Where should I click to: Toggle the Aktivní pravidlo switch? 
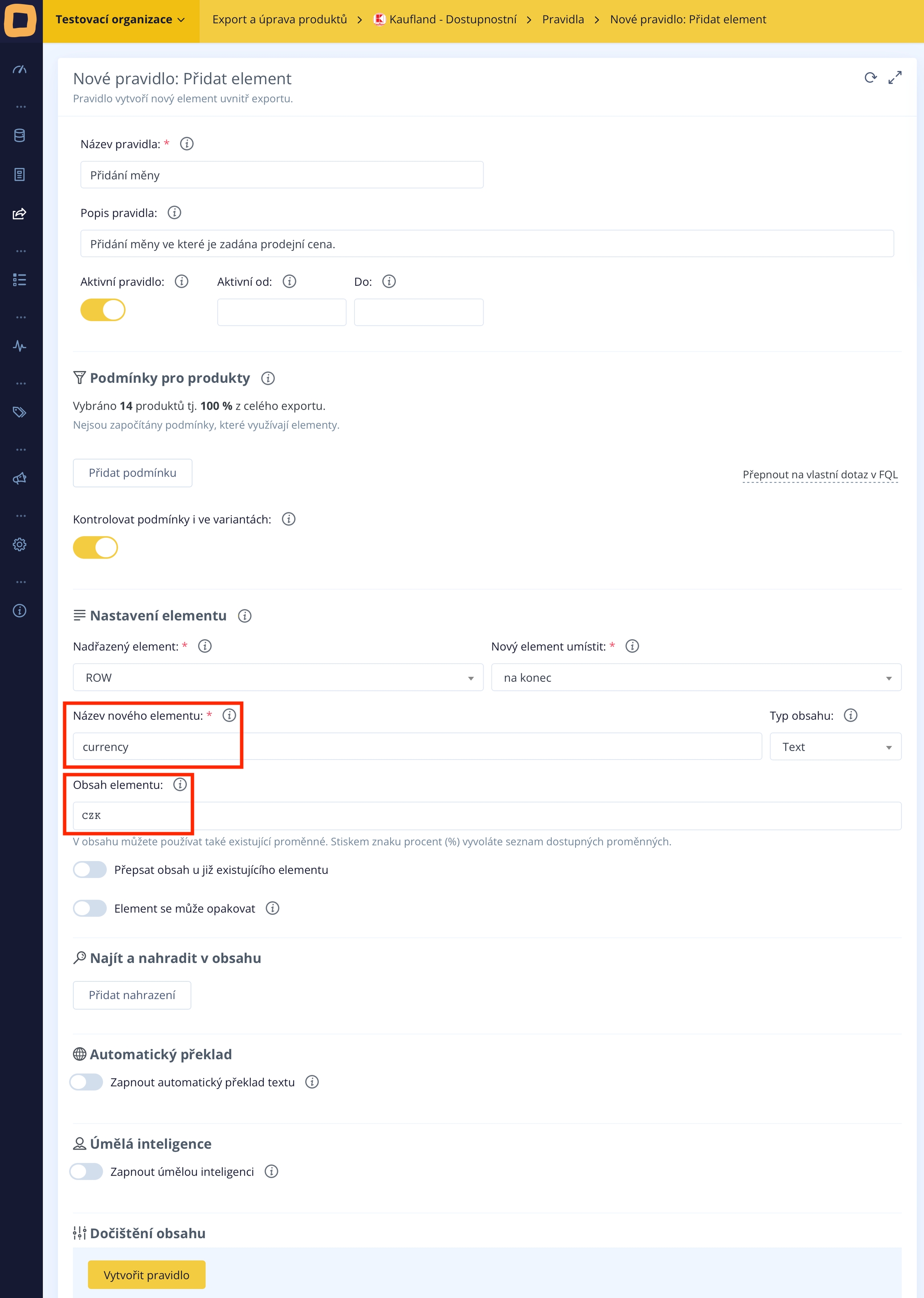click(103, 310)
